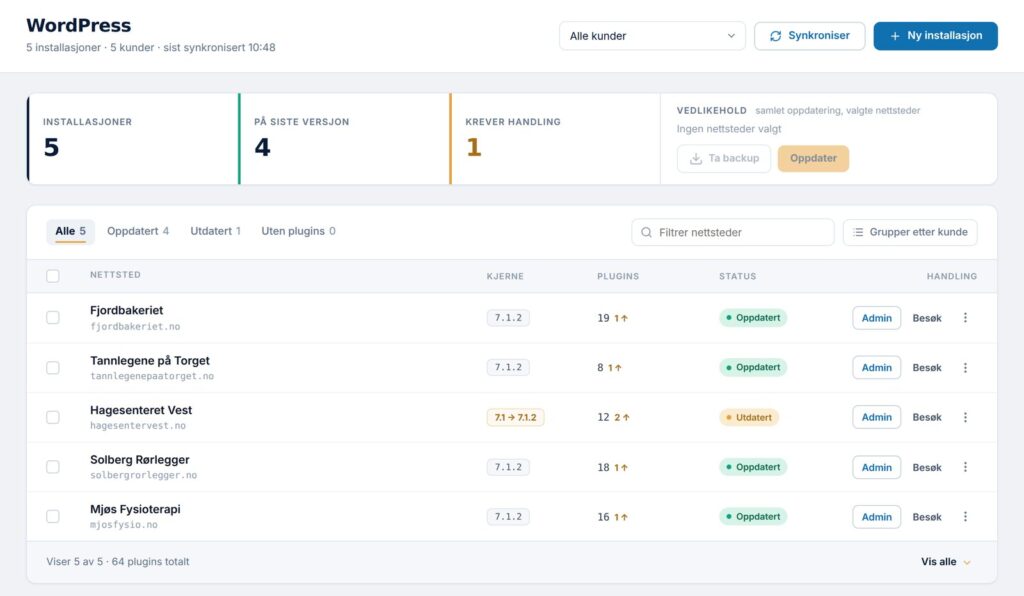This screenshot has width=1024, height=596.
Task: Open more options for Tannlegene på Torget
Action: pos(965,368)
